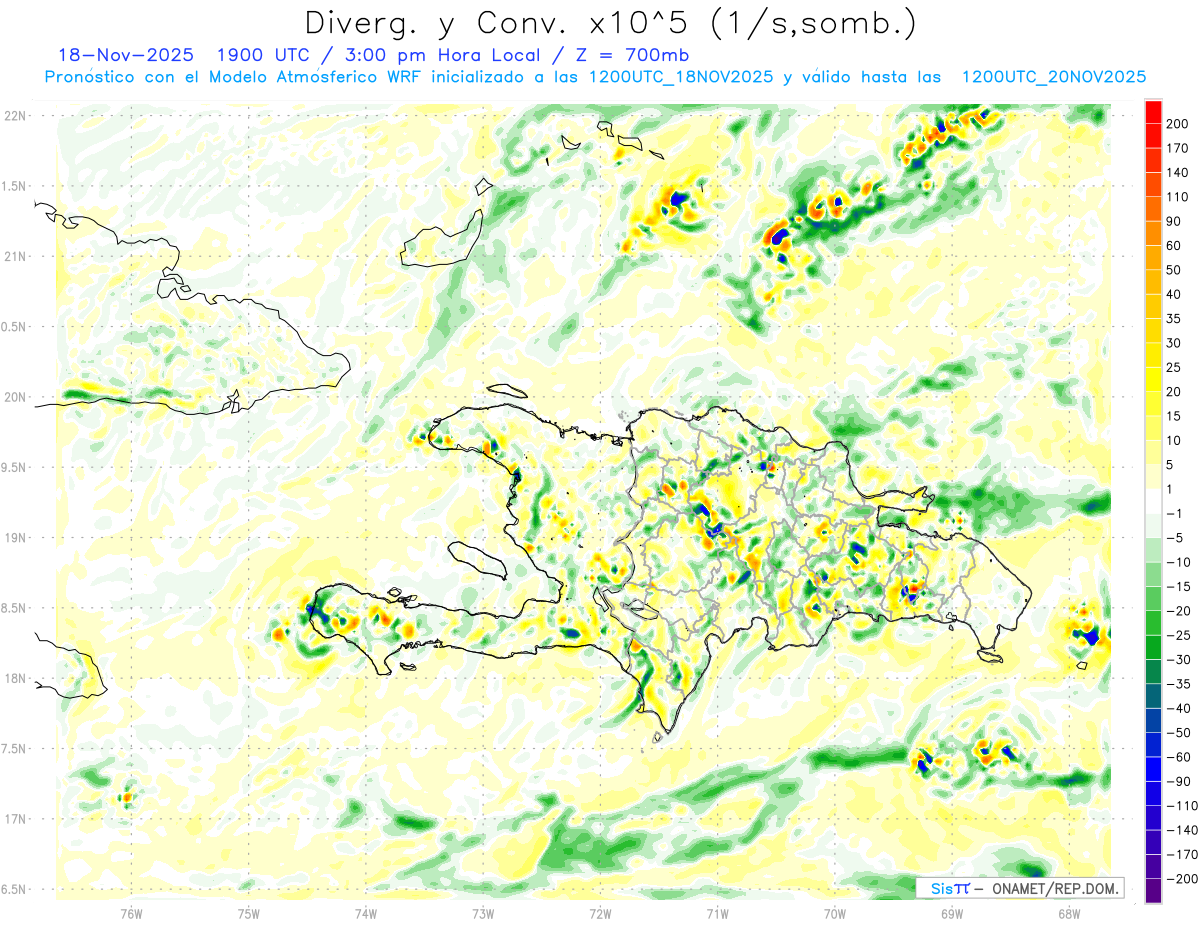Click the '-30' color scale label
The height and width of the screenshot is (927, 1200).
1178,659
